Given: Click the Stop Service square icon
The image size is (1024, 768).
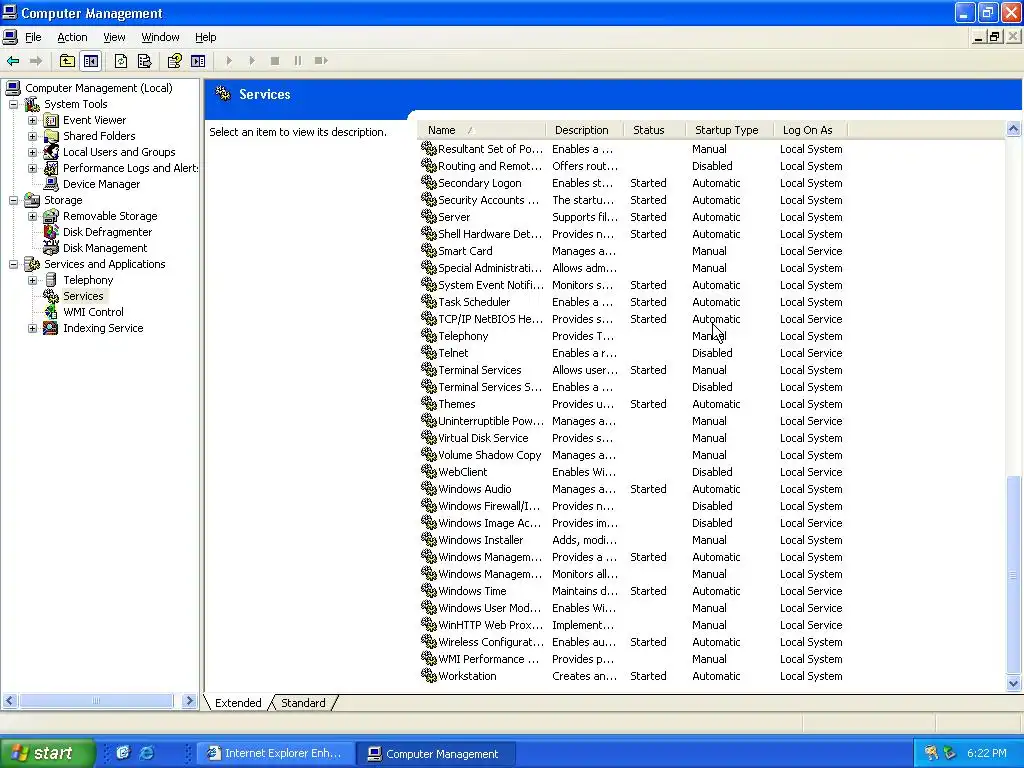Looking at the screenshot, I should (x=275, y=61).
